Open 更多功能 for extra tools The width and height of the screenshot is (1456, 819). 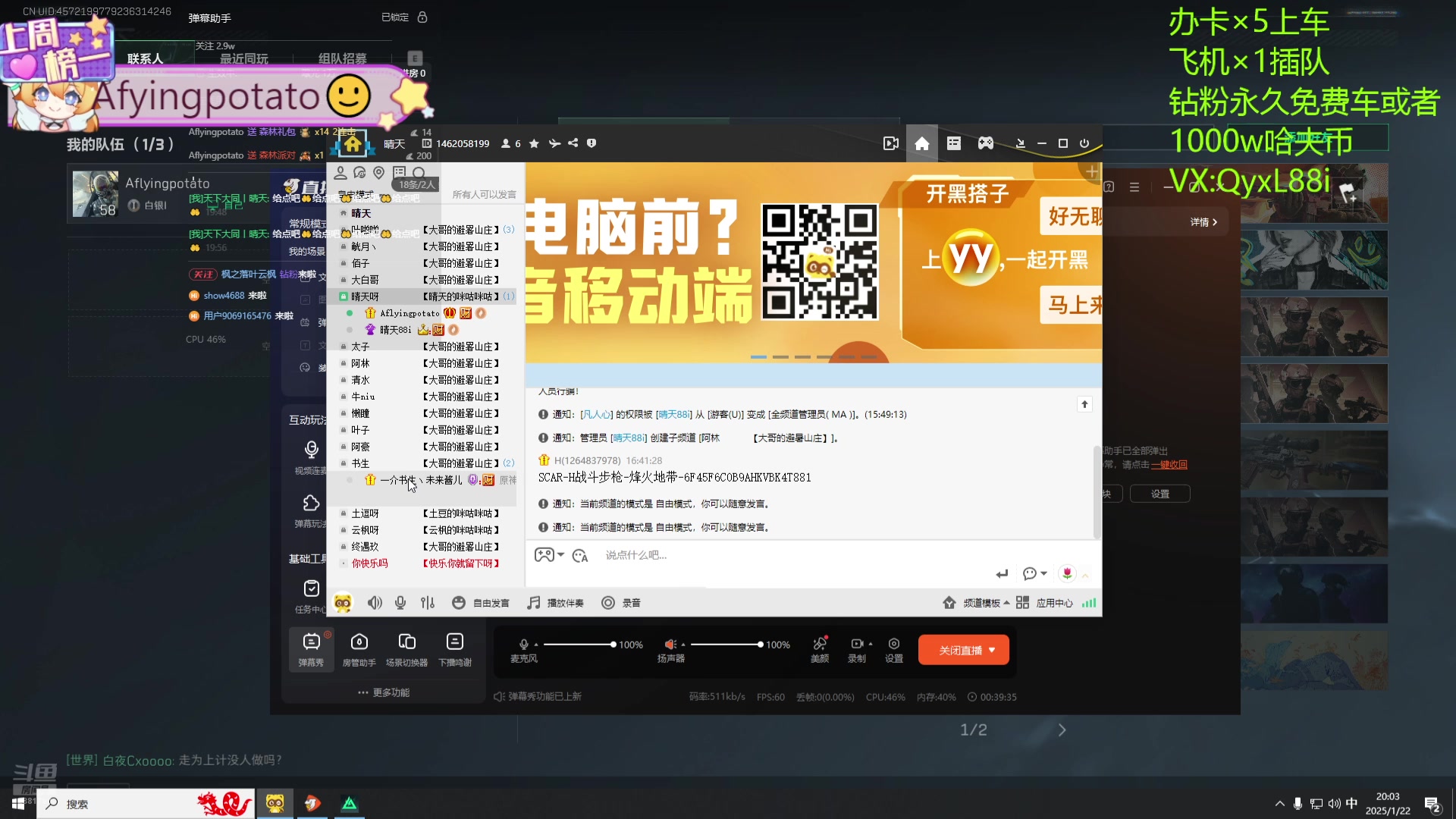(x=383, y=691)
